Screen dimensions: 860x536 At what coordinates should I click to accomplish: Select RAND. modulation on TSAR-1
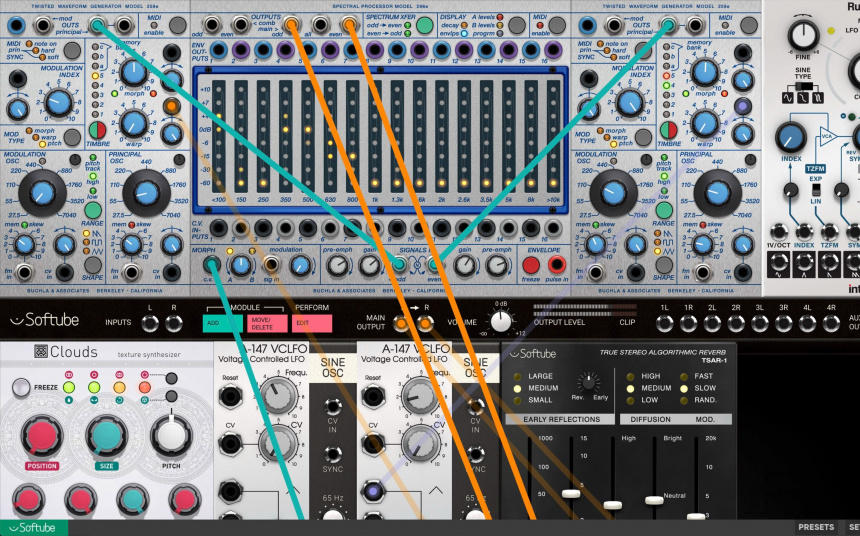(x=684, y=400)
